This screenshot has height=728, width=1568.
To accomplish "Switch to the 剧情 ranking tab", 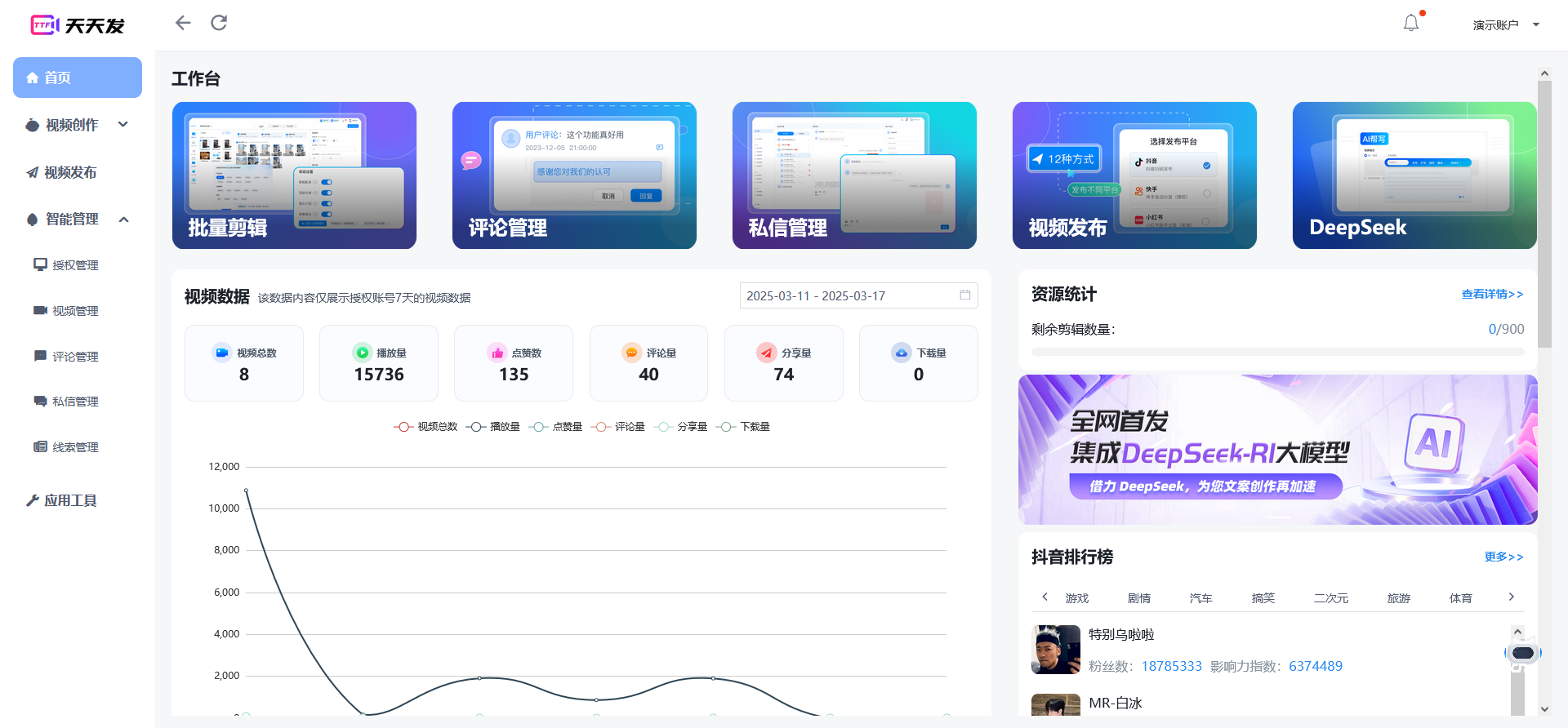I will (1138, 598).
